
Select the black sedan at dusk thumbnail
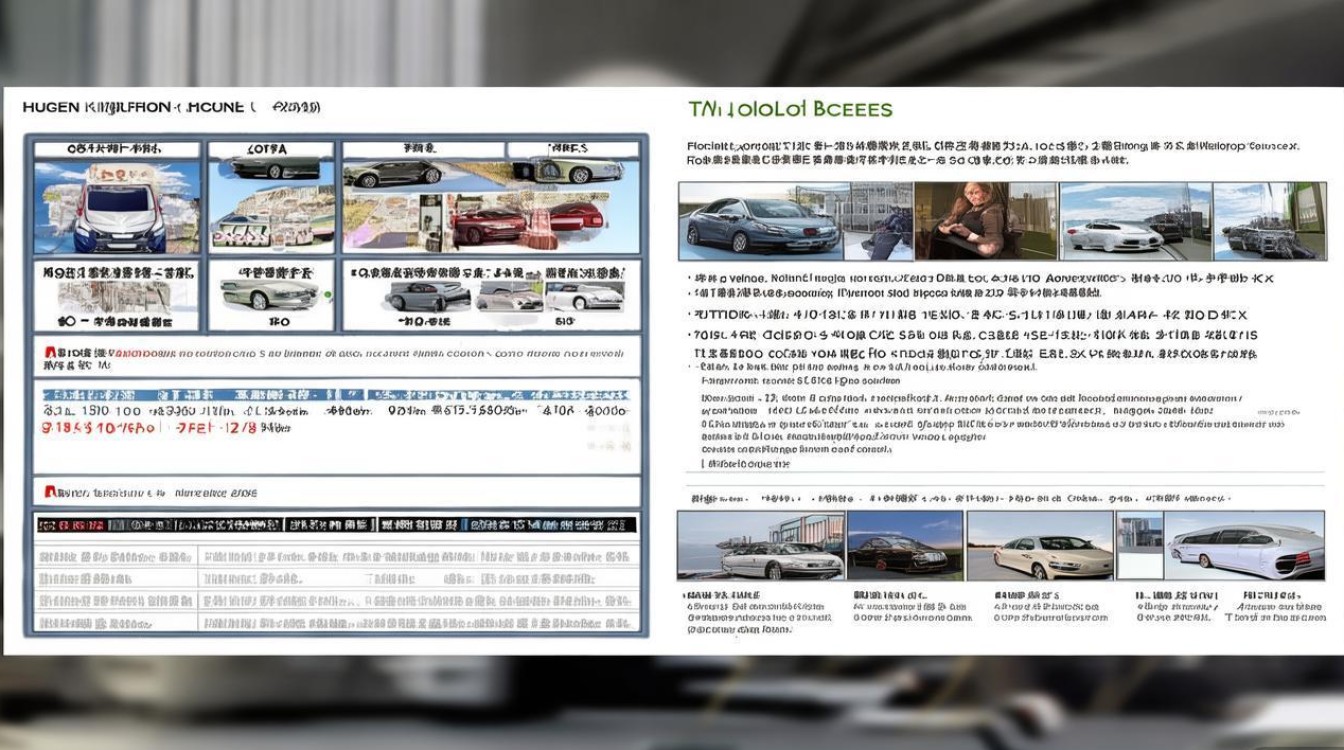coord(904,546)
